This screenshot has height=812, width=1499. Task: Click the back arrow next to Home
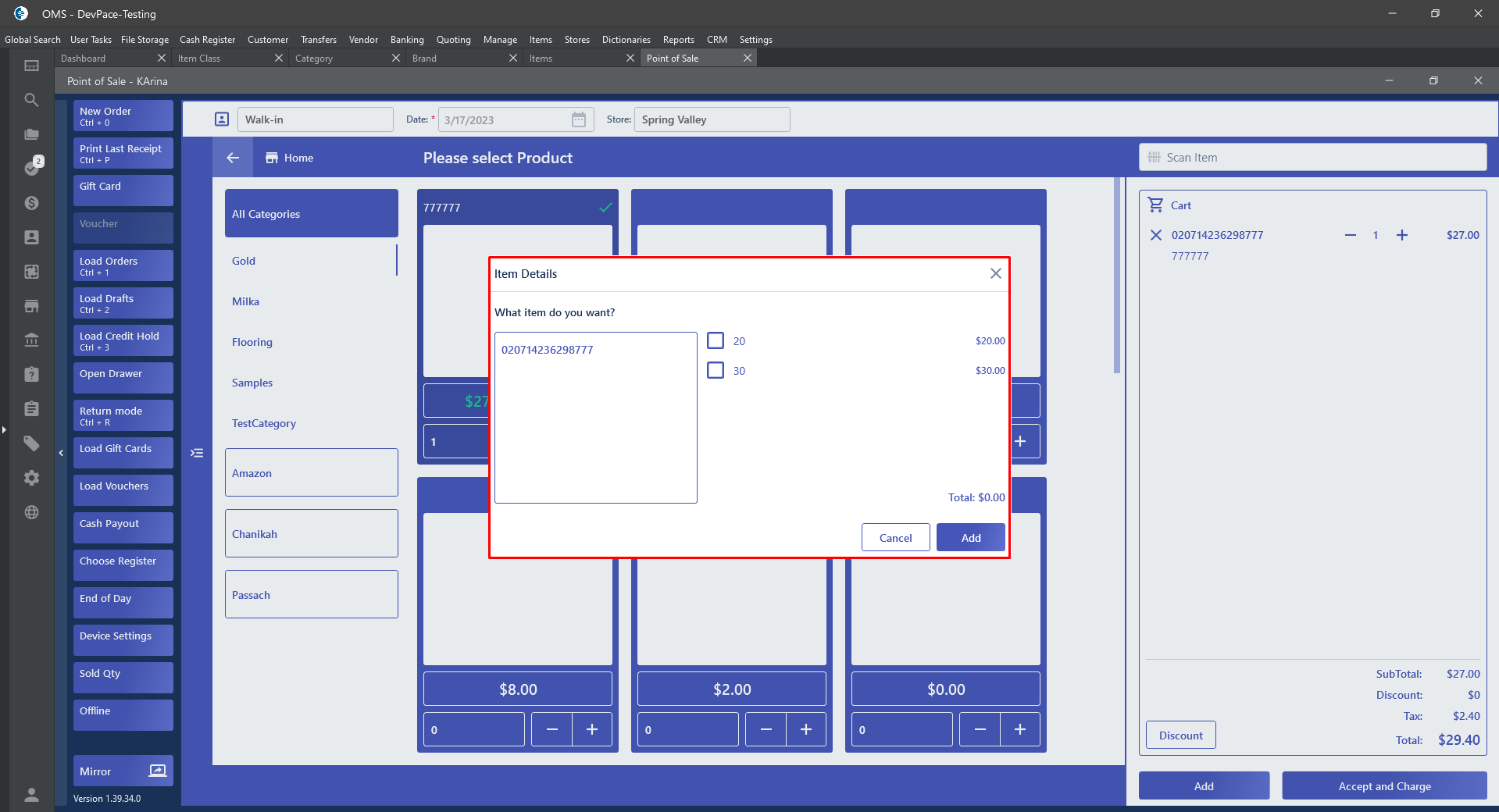tap(233, 158)
